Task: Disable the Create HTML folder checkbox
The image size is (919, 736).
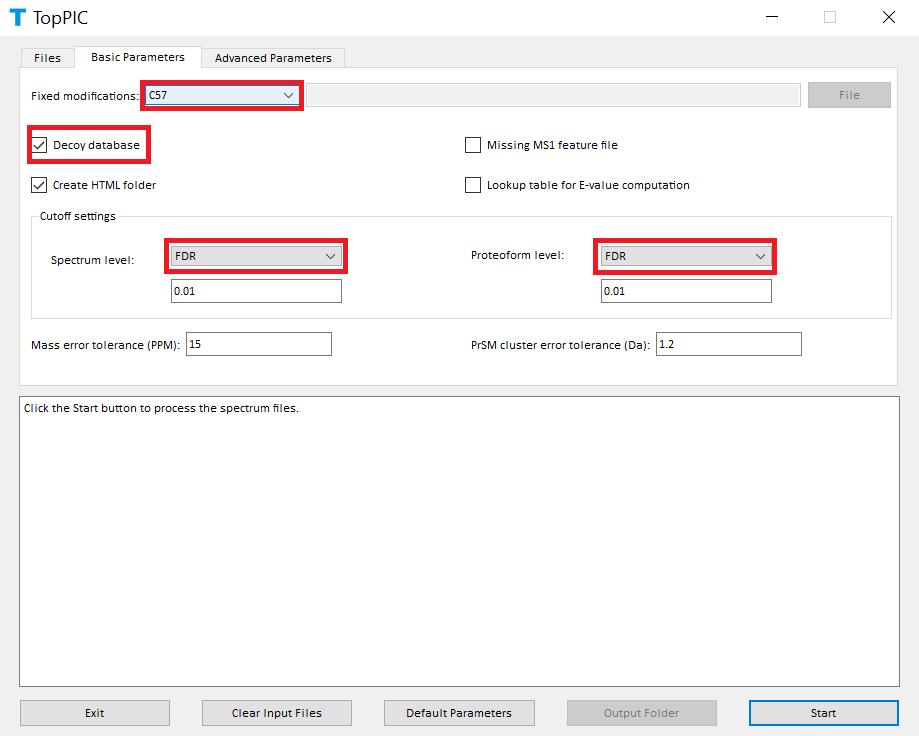Action: click(x=40, y=185)
